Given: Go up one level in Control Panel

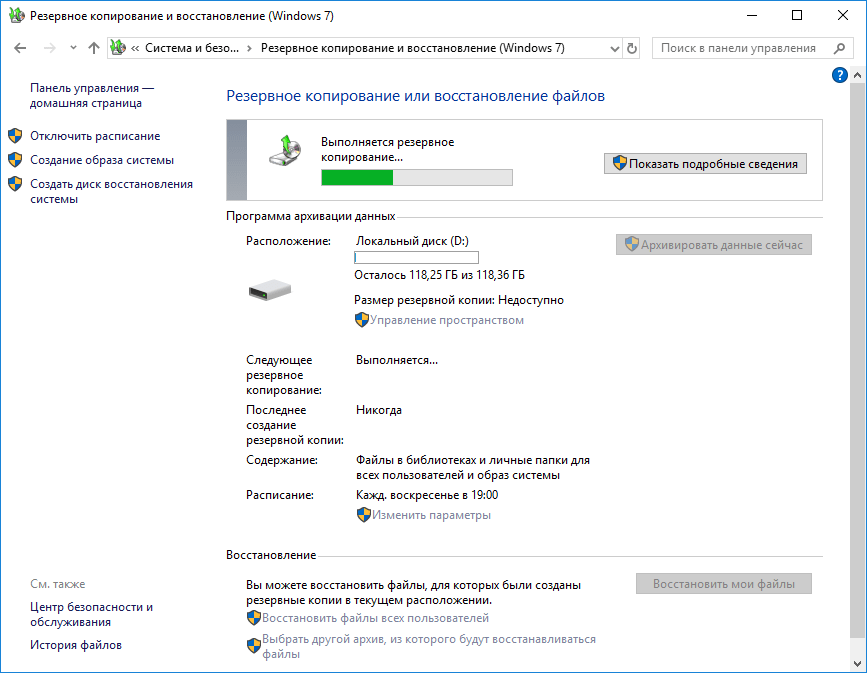Looking at the screenshot, I should coord(94,48).
